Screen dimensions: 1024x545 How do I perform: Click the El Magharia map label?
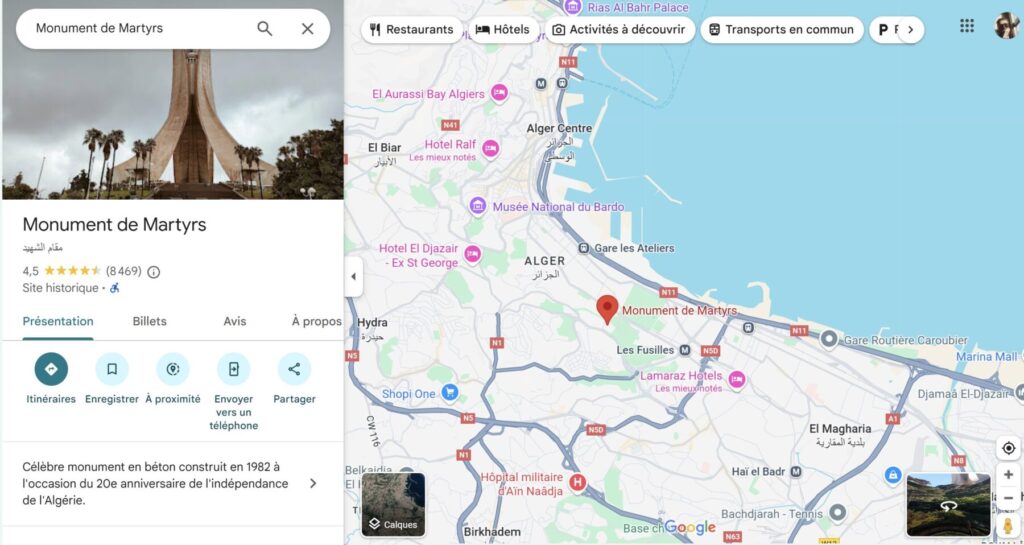tap(840, 429)
